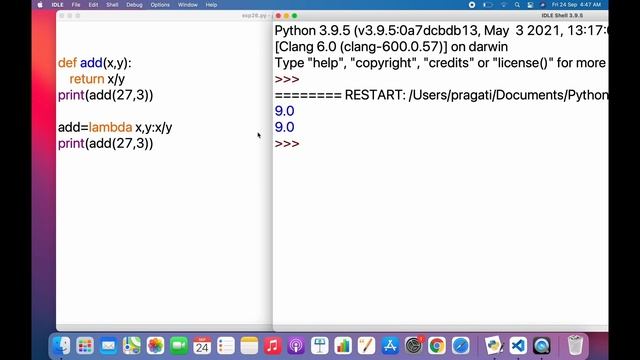Screen dimensions: 640x360
Task: Open the Help menu
Action: pyautogui.click(x=211, y=5)
